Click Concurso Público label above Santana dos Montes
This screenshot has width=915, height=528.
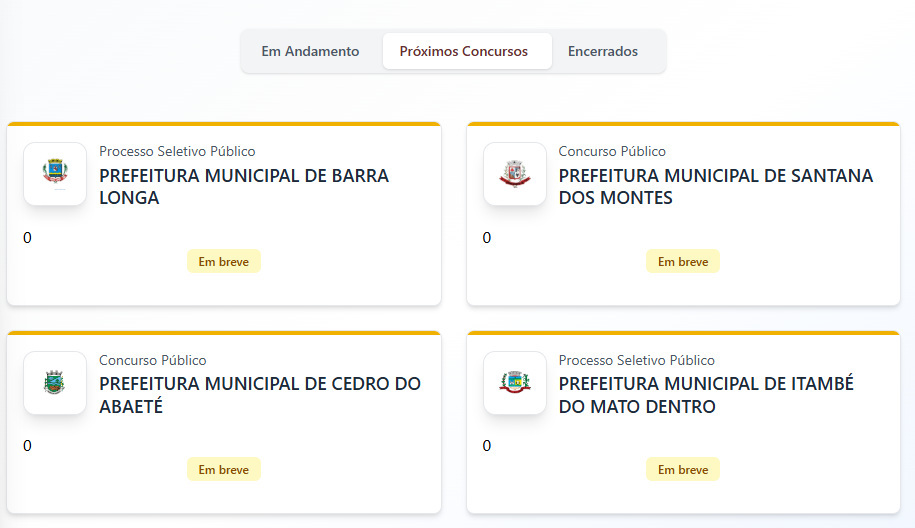[612, 152]
